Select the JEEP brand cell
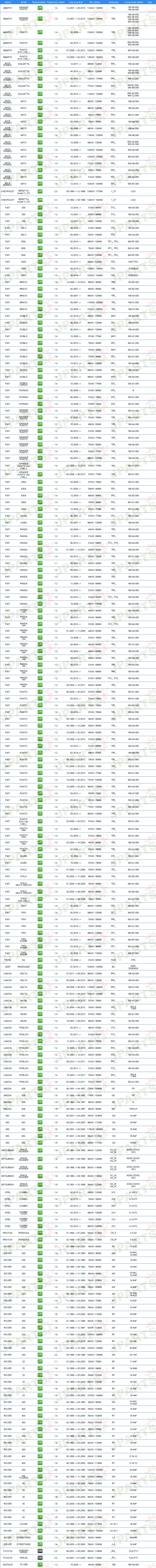Viewport: 156px width, 1568px height. tap(7, 967)
